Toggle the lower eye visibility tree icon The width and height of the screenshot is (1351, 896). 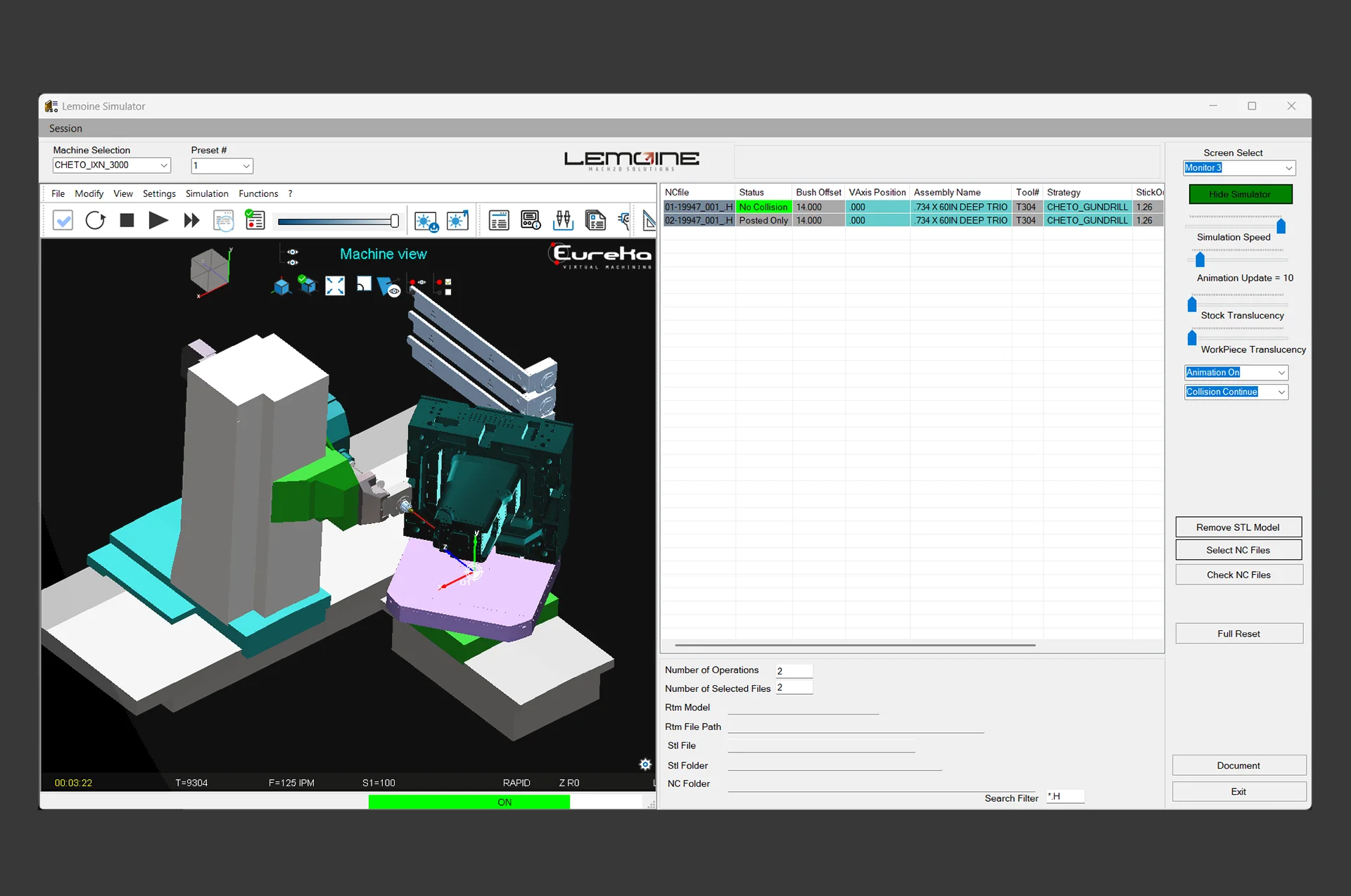point(292,262)
